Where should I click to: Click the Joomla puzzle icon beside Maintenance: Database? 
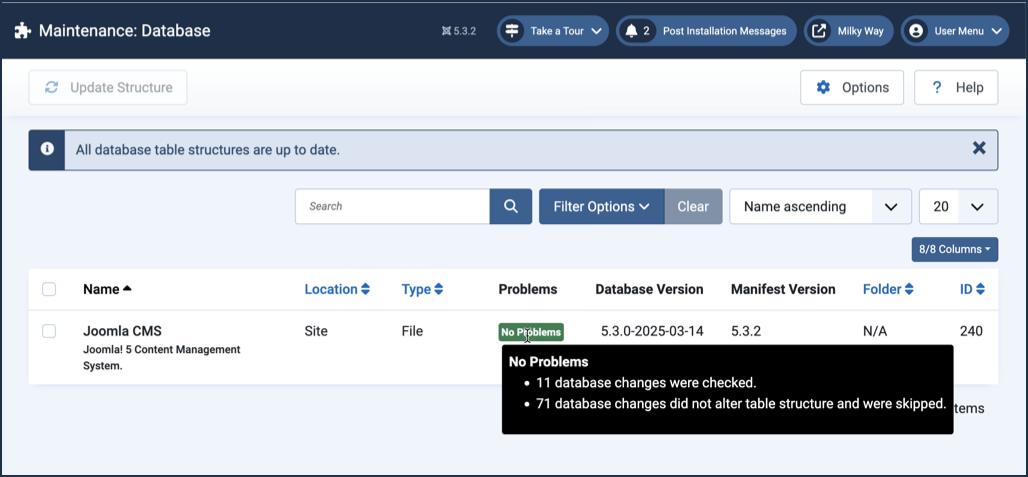(23, 31)
